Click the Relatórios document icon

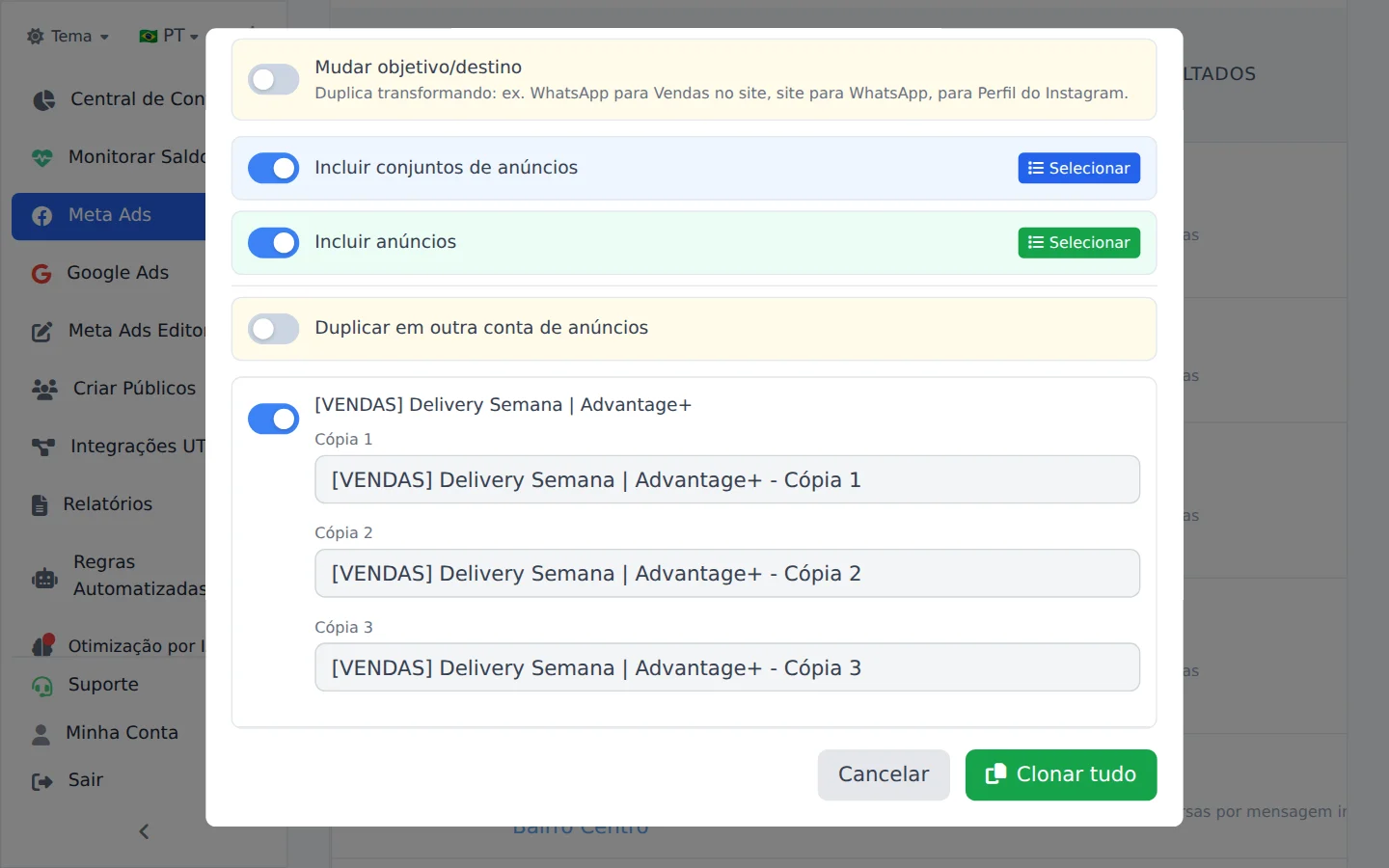coord(40,504)
